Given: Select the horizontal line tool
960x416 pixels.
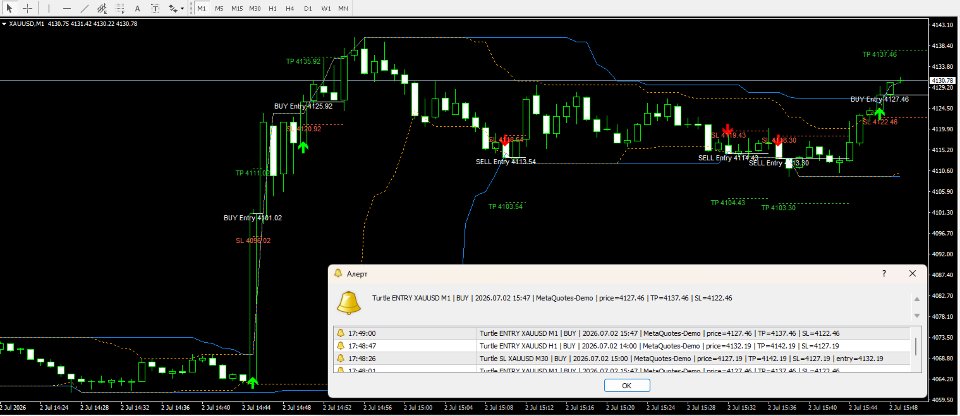Looking at the screenshot, I should coord(67,9).
